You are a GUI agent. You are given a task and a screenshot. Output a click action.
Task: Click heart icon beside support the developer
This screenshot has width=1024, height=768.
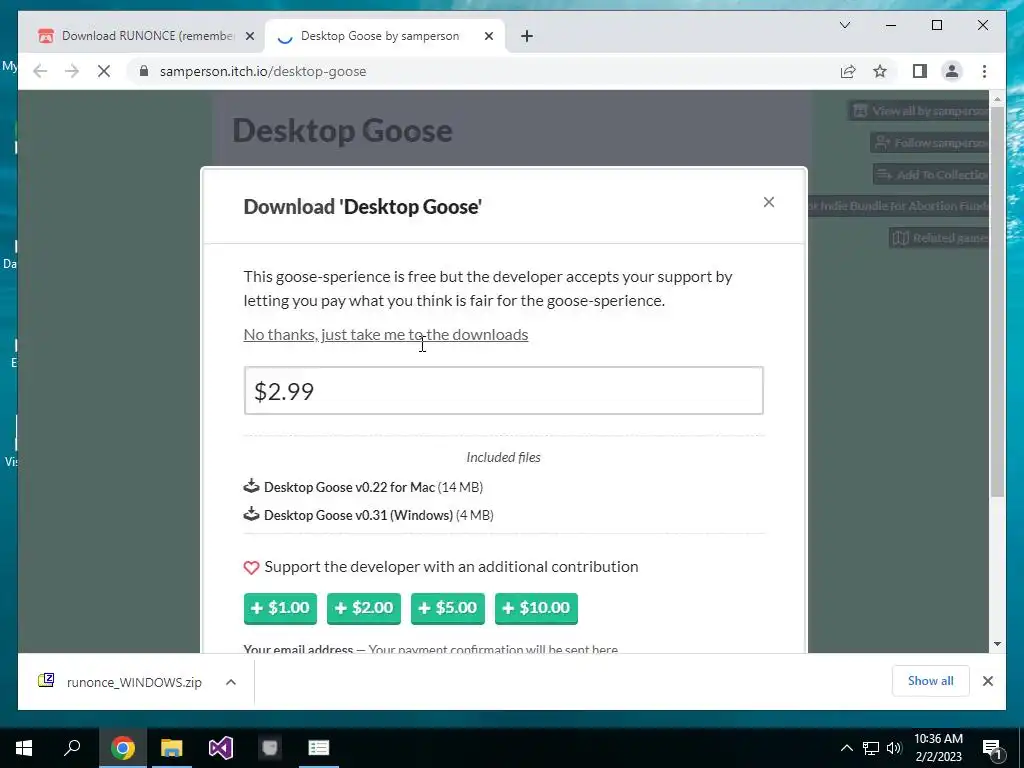251,568
